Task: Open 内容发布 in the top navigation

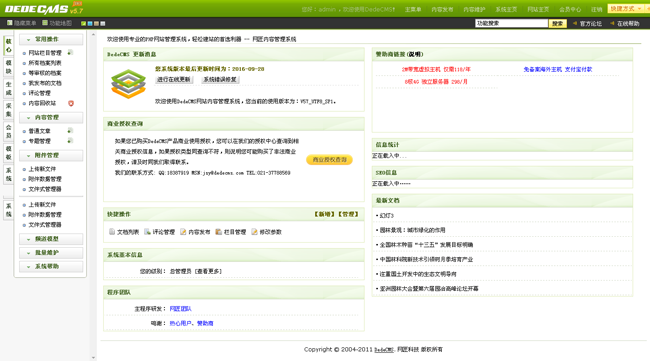Action: 442,9
